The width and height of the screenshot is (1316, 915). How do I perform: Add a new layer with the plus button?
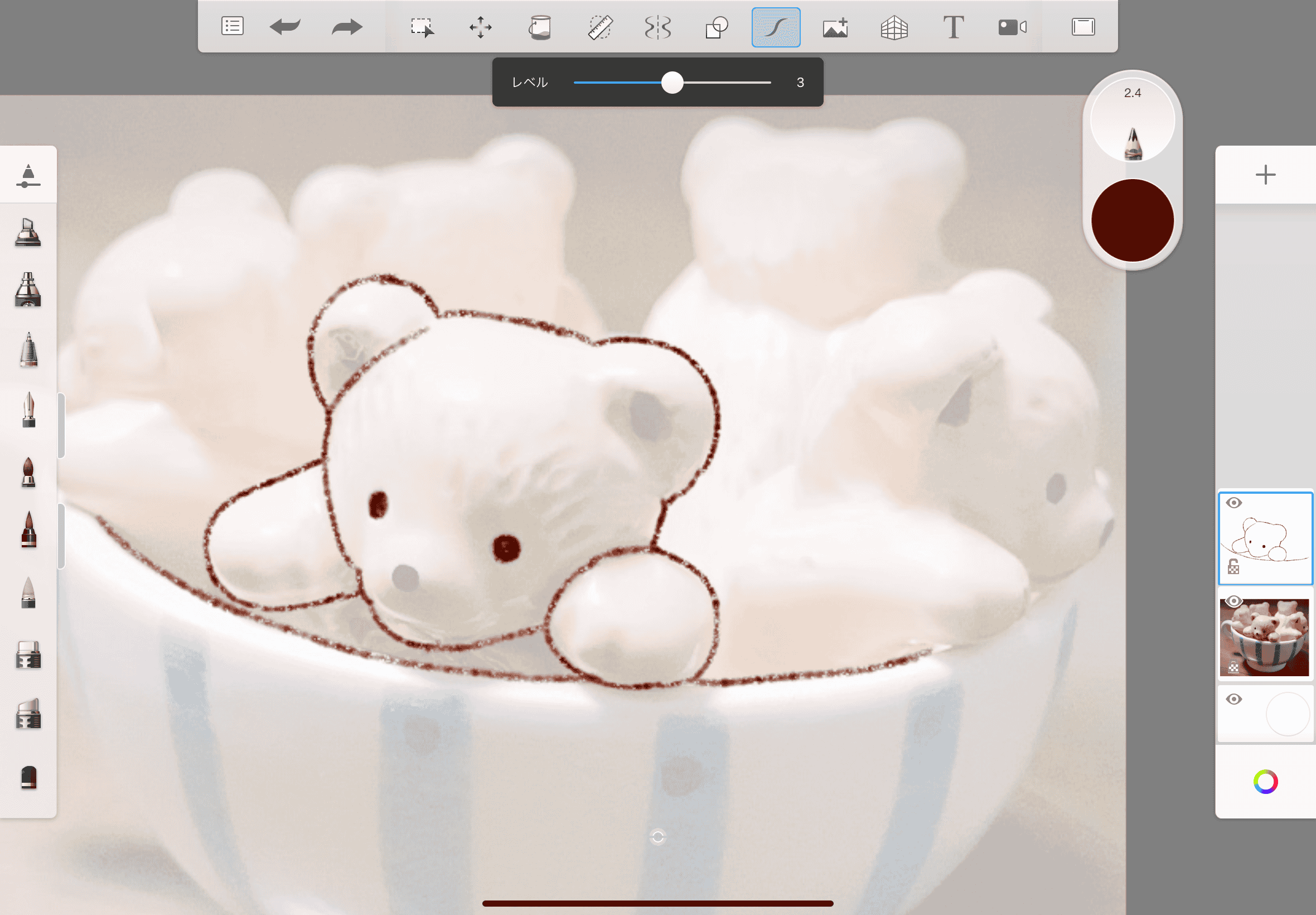1265,174
